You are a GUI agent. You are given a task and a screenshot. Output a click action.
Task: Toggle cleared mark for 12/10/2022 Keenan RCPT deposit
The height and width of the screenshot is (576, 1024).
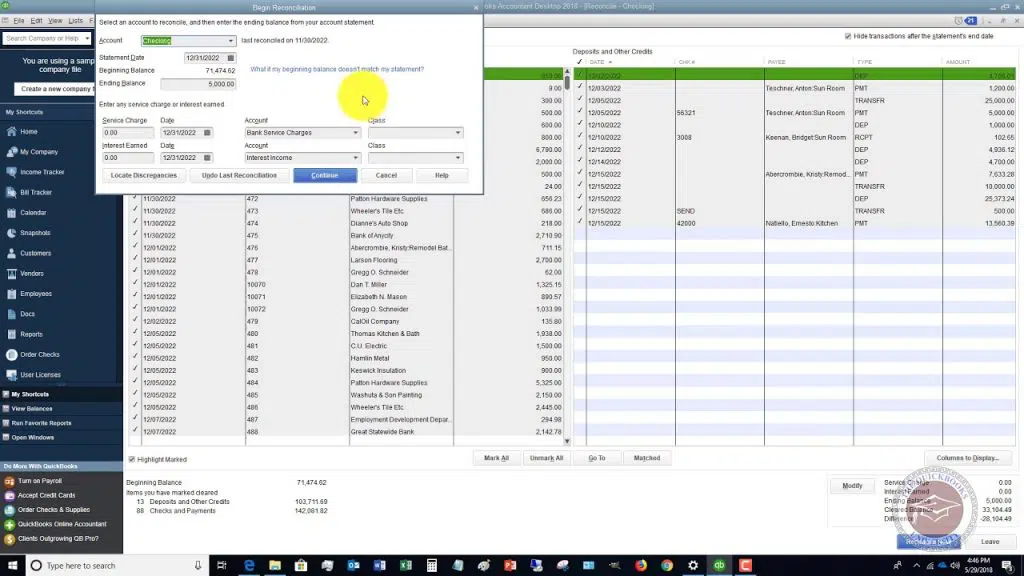click(580, 137)
